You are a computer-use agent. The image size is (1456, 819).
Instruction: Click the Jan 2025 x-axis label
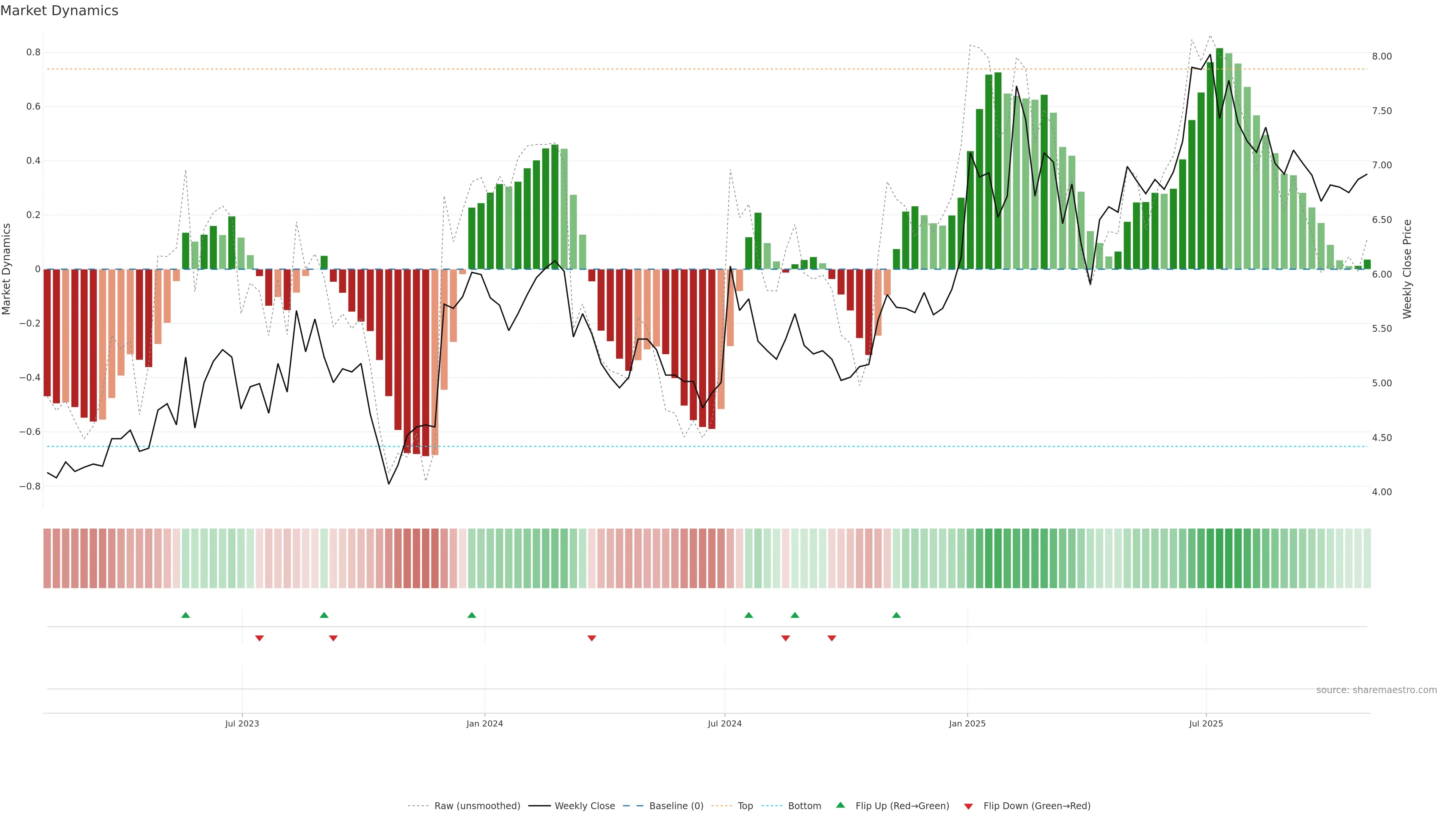pos(967,723)
